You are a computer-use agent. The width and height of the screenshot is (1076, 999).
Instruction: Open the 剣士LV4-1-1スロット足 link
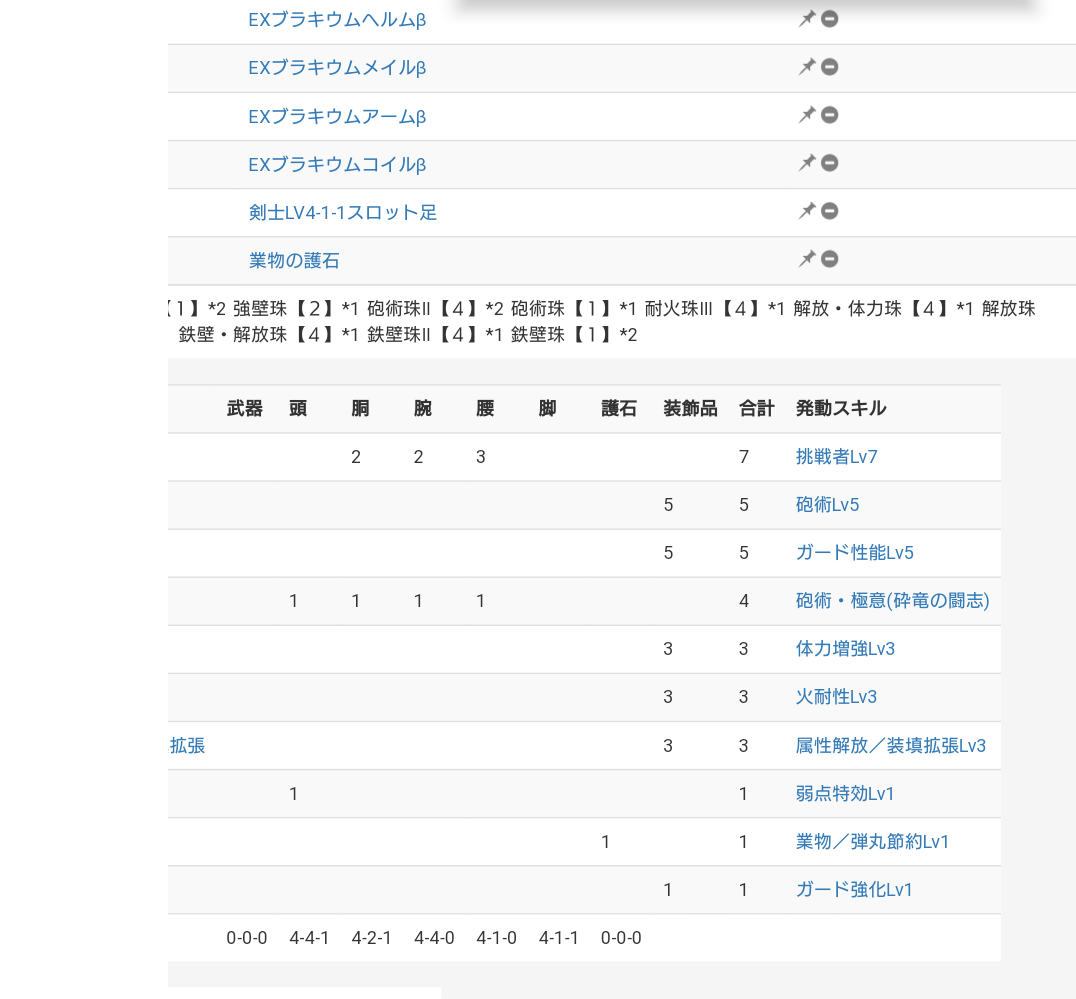coord(342,213)
